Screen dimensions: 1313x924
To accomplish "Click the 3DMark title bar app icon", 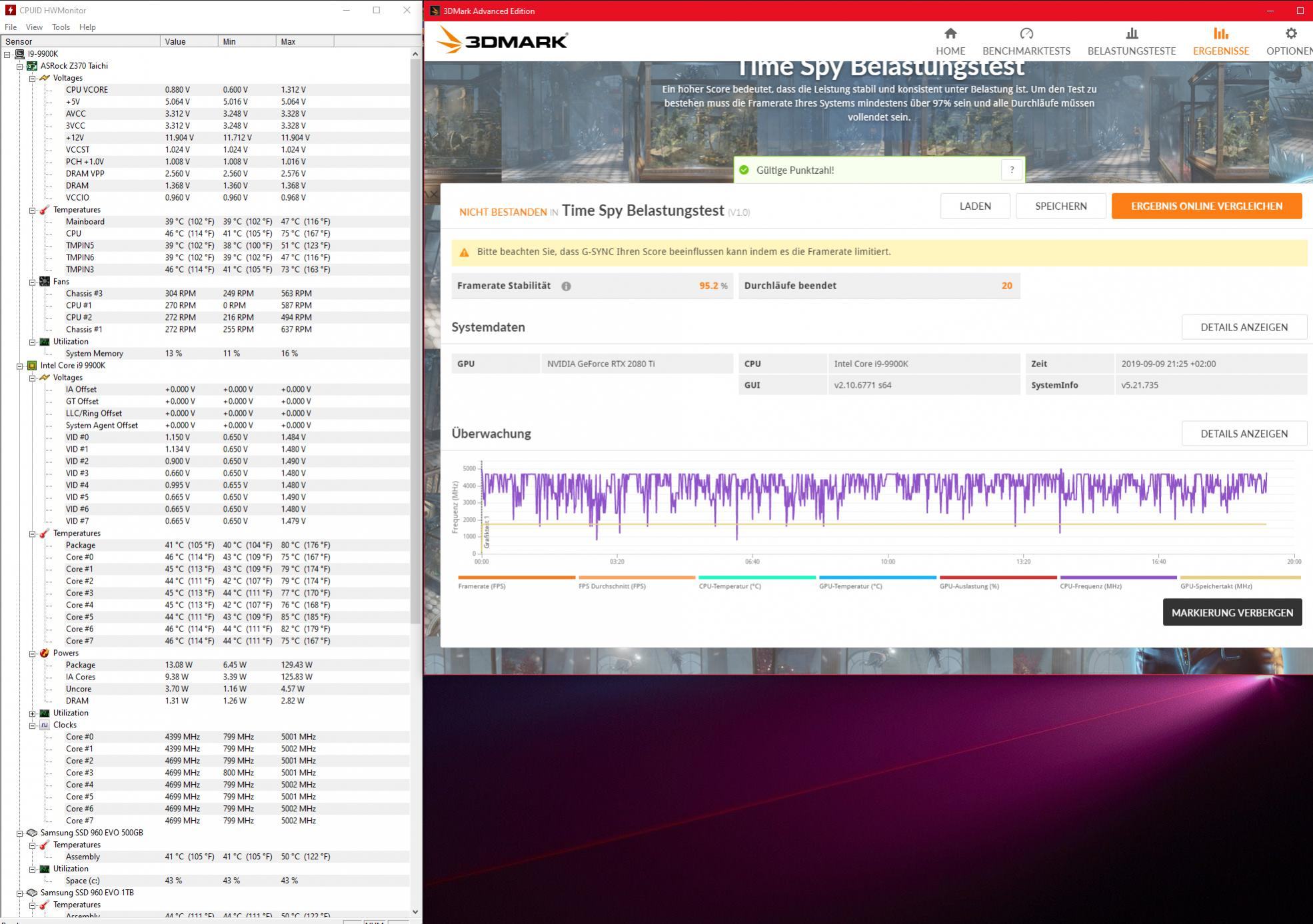I will pyautogui.click(x=435, y=11).
